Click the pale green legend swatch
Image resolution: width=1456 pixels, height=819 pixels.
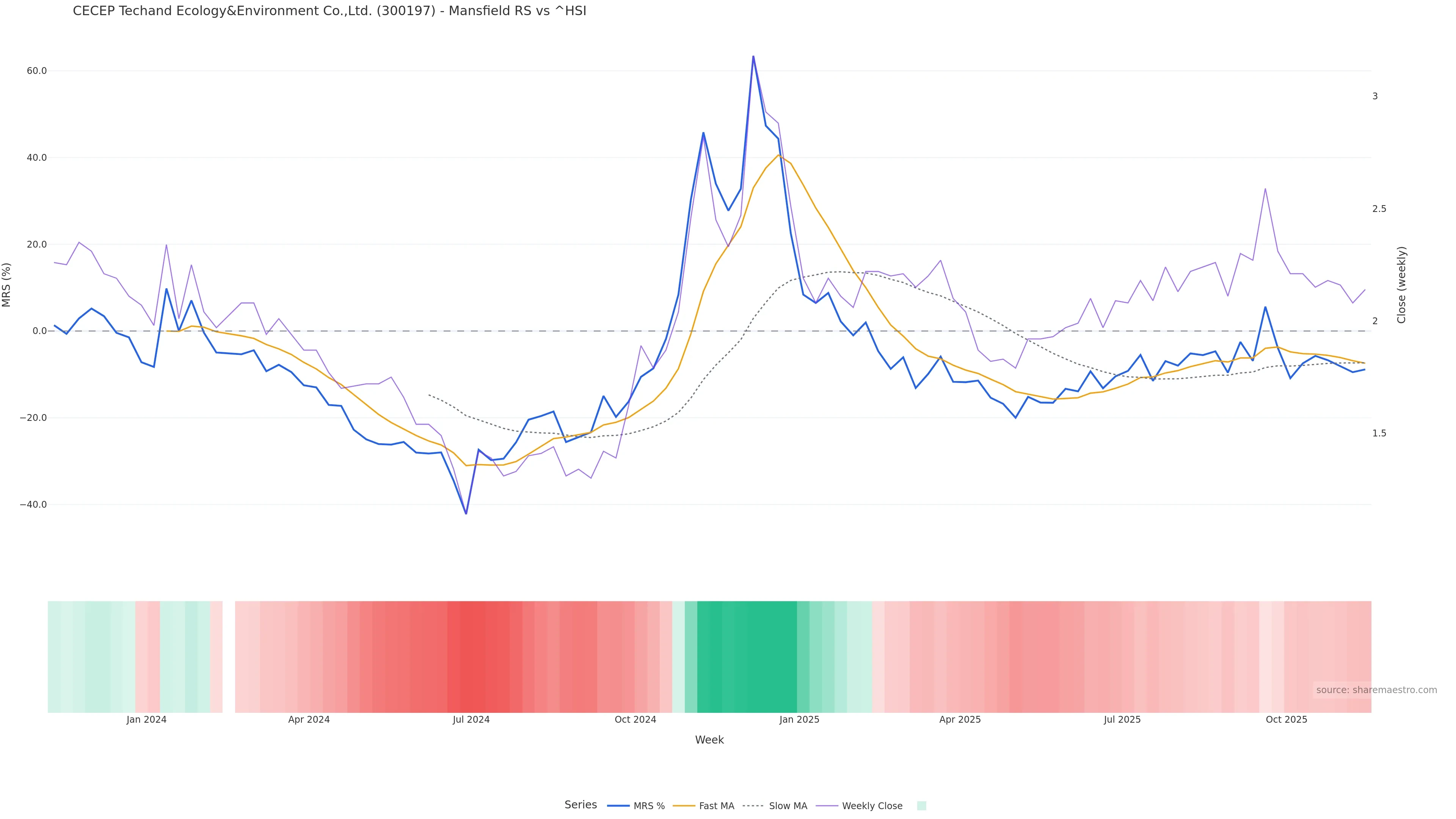point(921,806)
